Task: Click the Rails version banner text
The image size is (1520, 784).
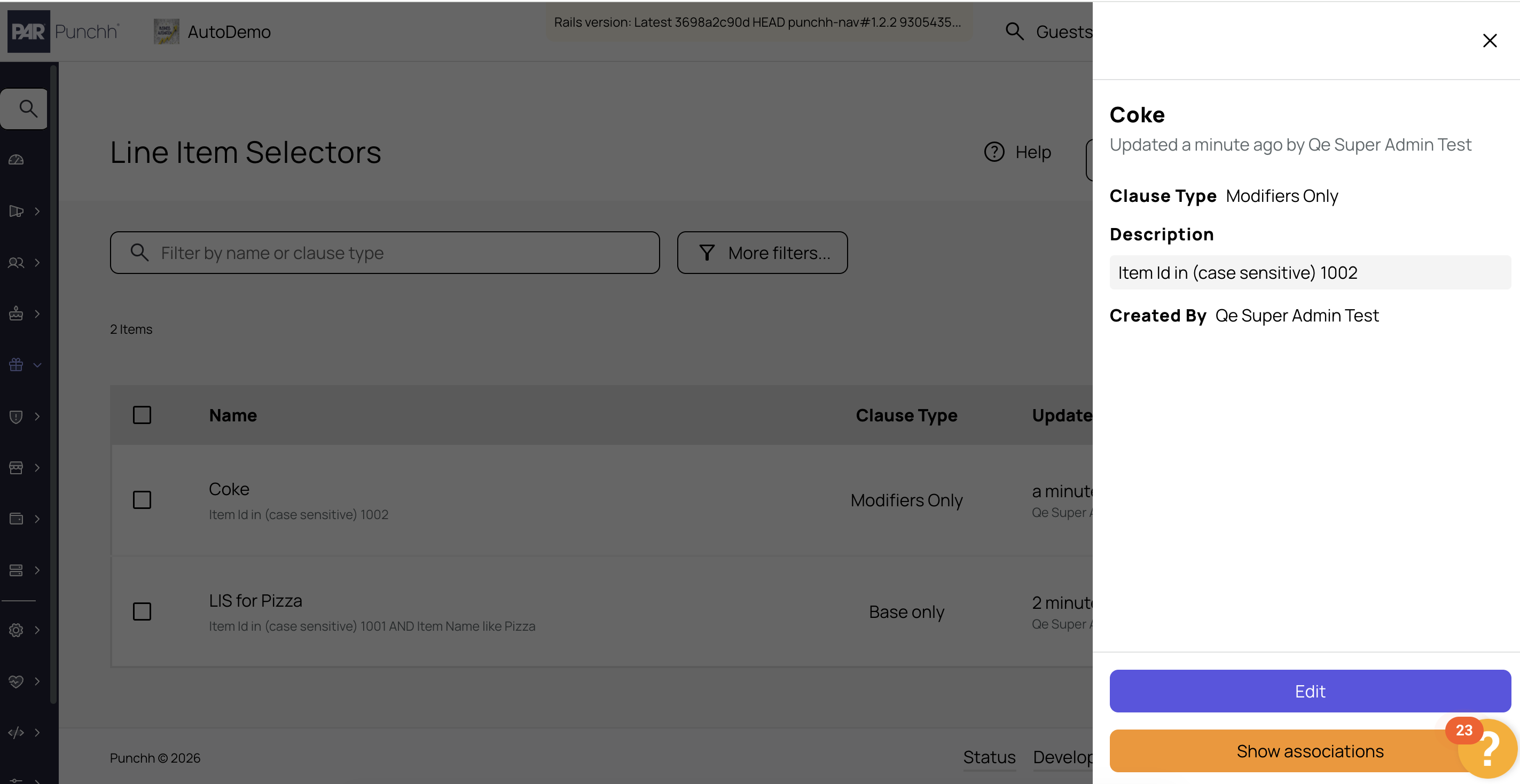Action: (758, 22)
